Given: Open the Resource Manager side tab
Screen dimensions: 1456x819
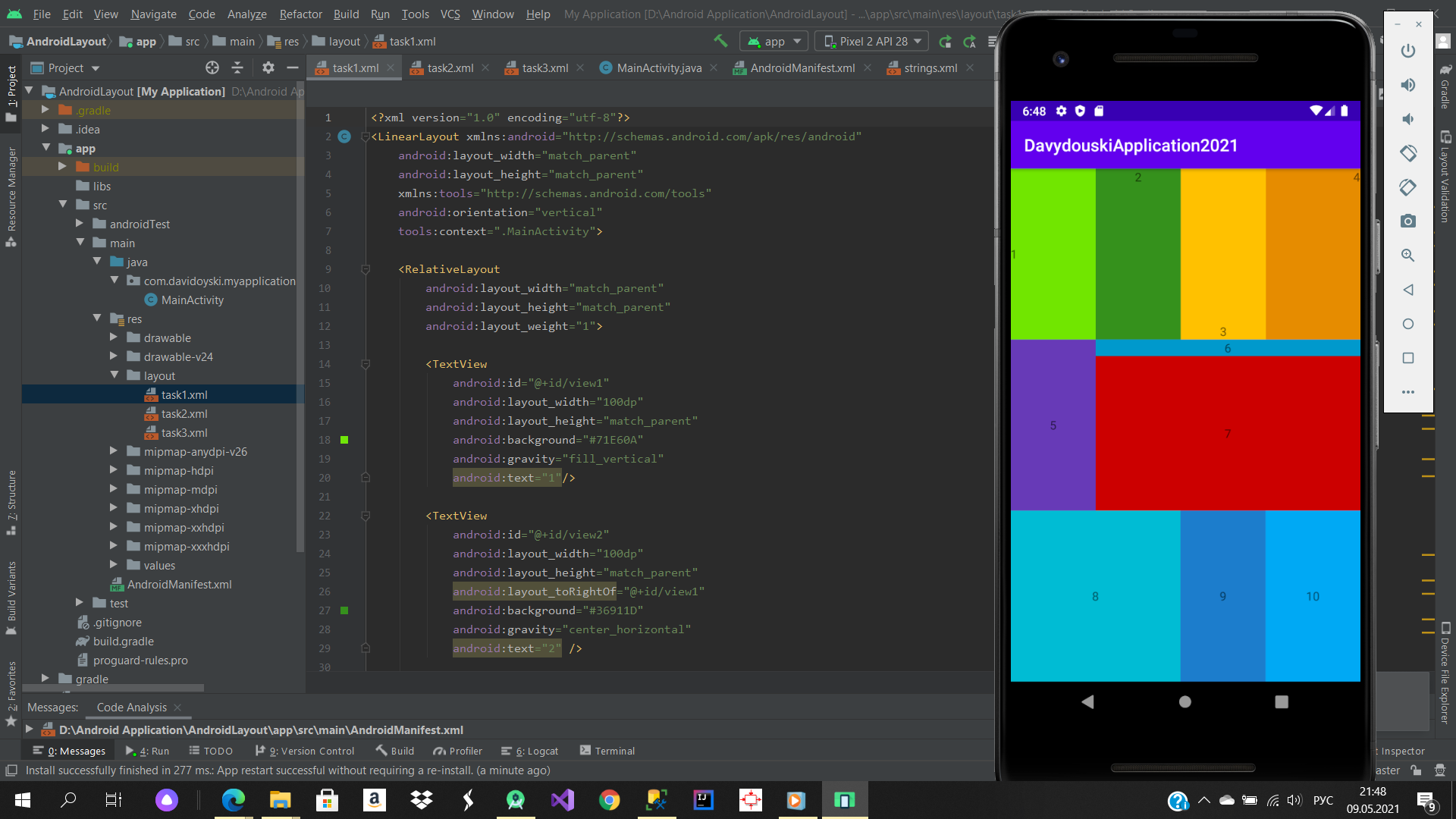Looking at the screenshot, I should (x=11, y=196).
